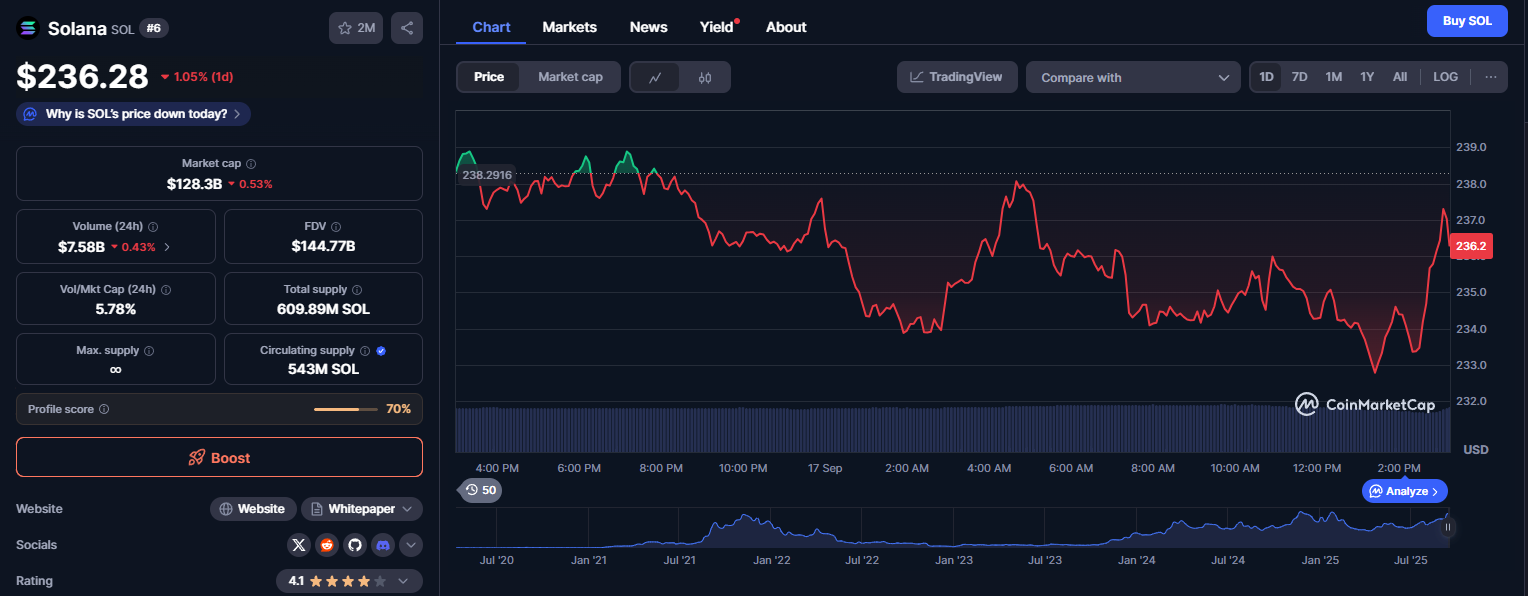
Task: Open the News tab
Action: click(648, 27)
